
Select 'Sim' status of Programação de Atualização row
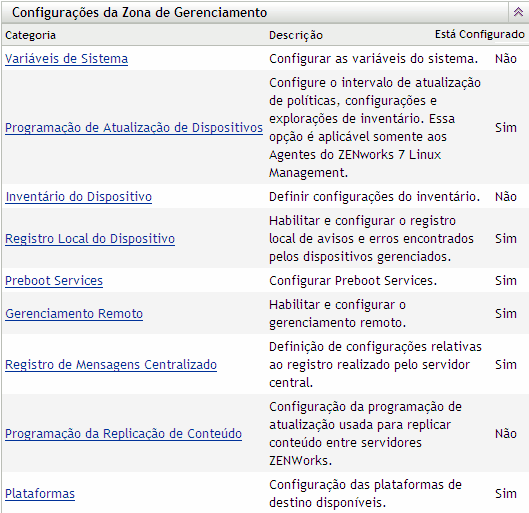click(x=506, y=128)
